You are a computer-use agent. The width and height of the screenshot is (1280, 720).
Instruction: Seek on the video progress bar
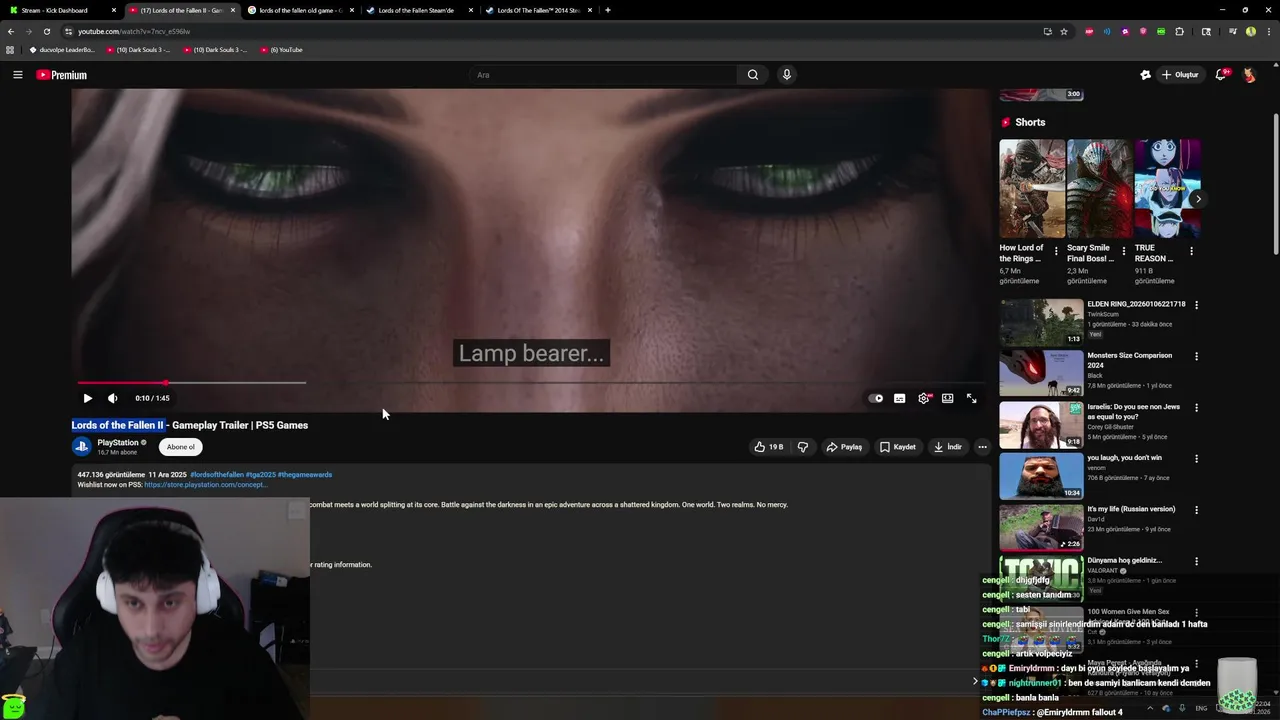coord(530,382)
